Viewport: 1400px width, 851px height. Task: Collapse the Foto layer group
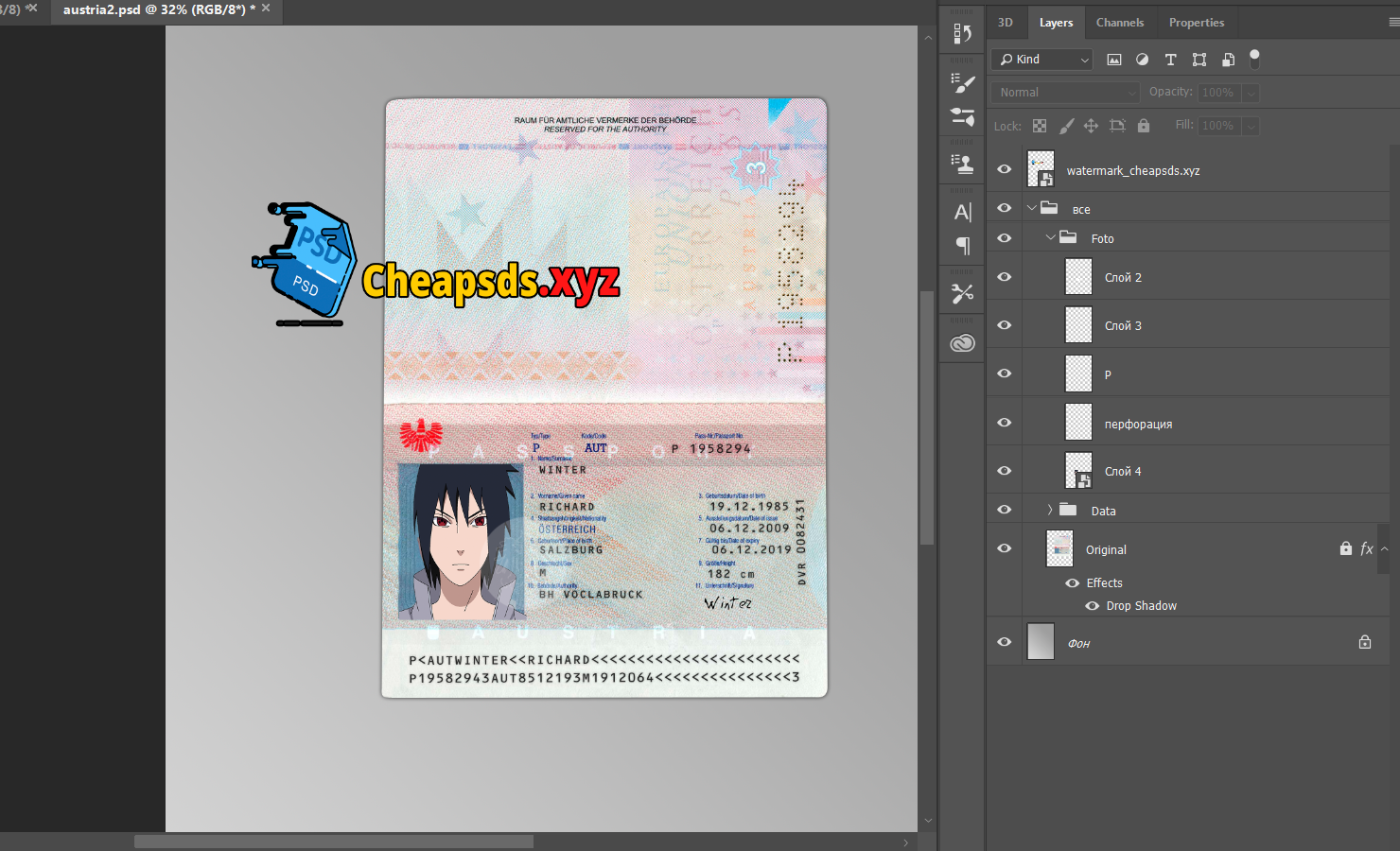coord(1050,237)
